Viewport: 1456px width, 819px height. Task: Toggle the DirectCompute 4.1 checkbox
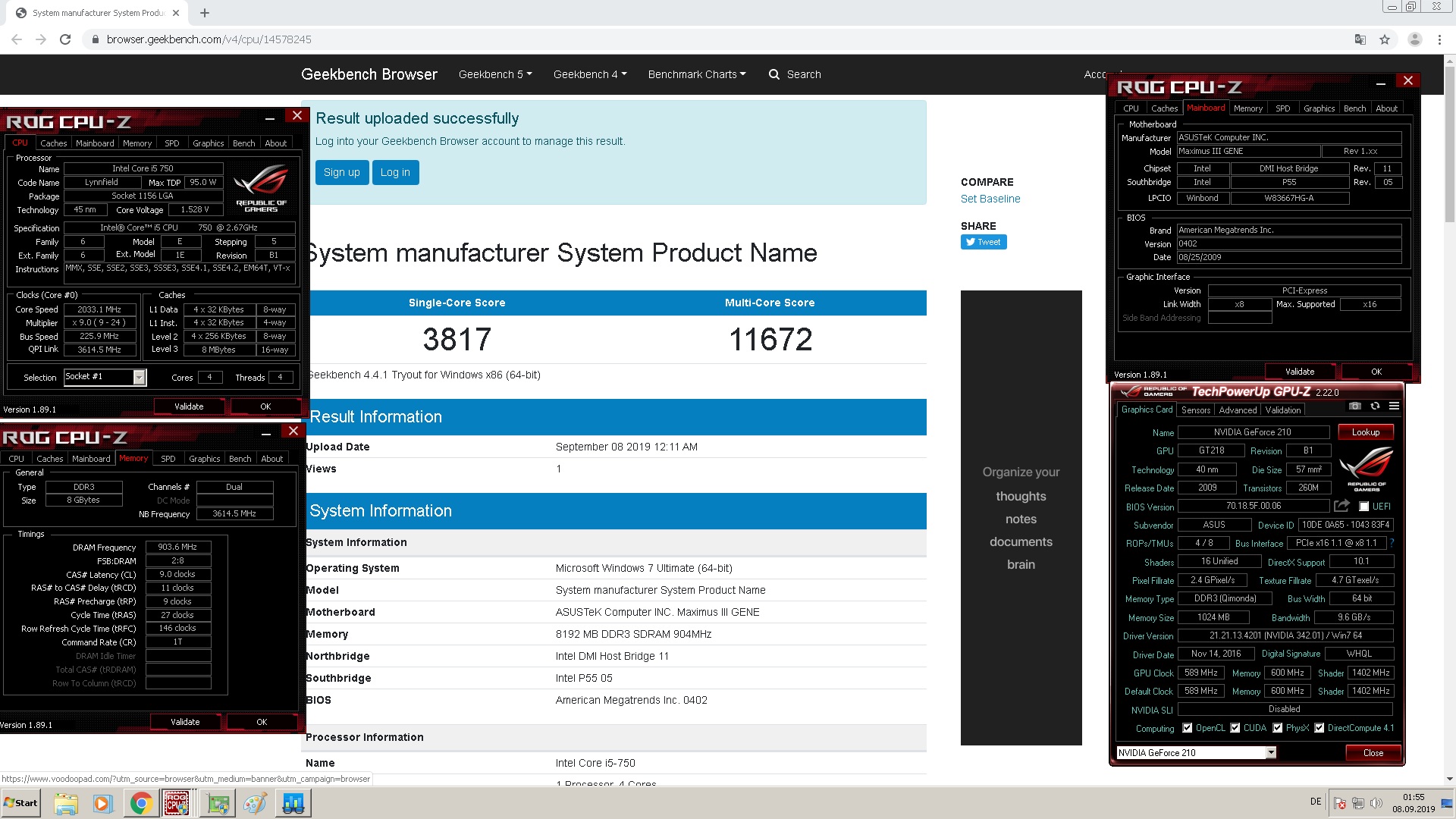pyautogui.click(x=1319, y=728)
